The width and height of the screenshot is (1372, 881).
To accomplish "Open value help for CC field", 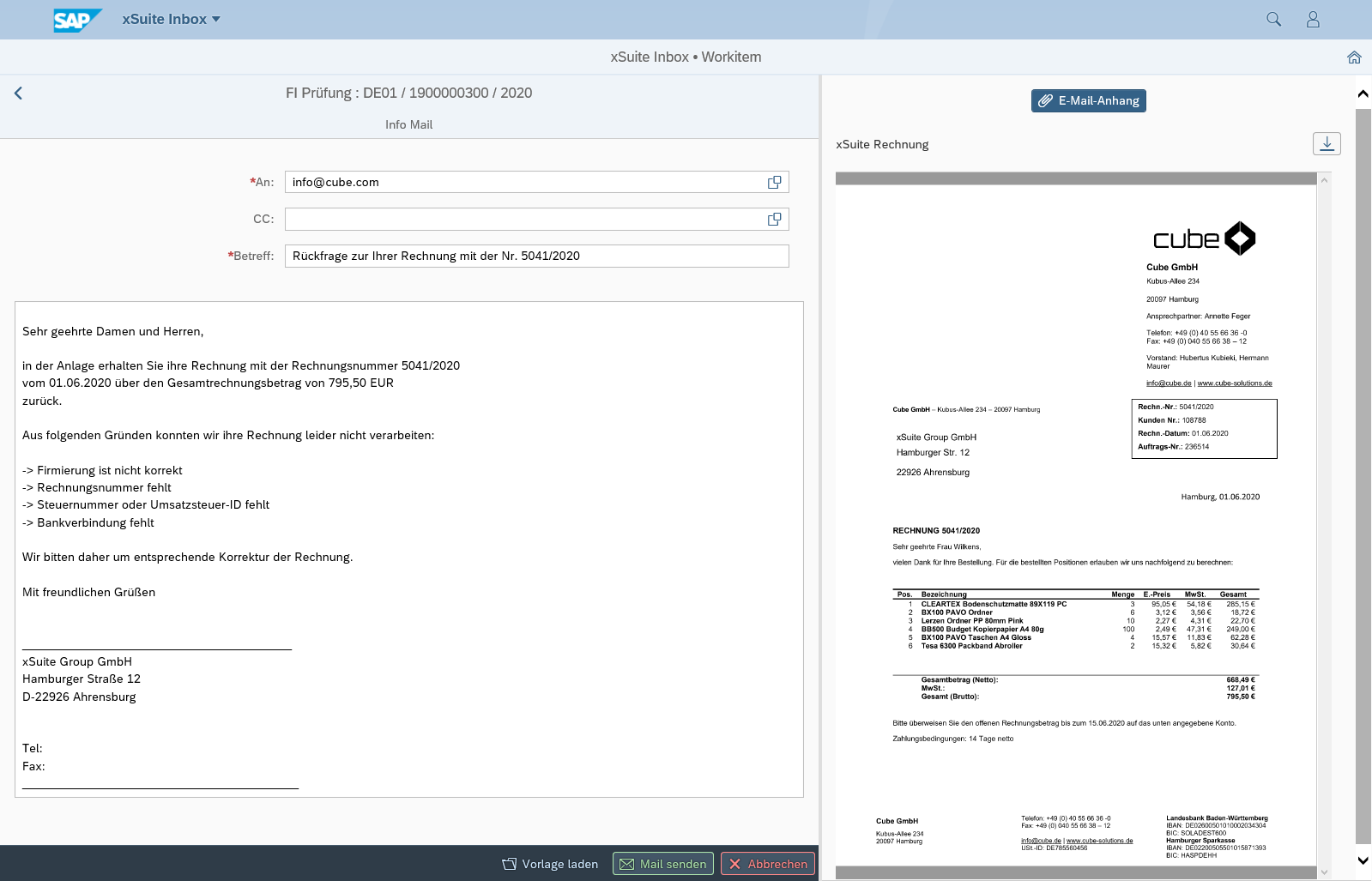I will click(x=774, y=219).
